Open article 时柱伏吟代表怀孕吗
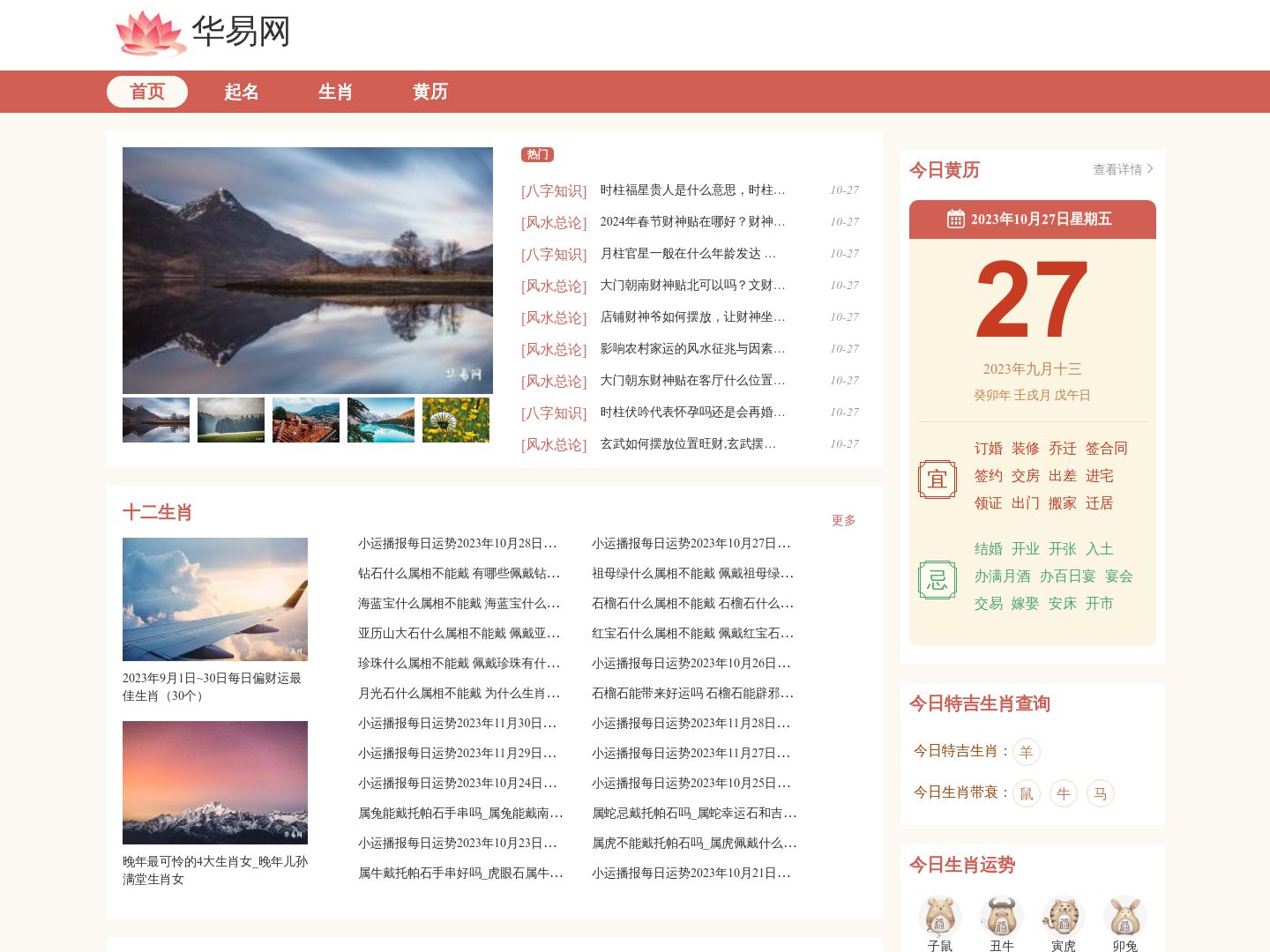 [x=692, y=413]
